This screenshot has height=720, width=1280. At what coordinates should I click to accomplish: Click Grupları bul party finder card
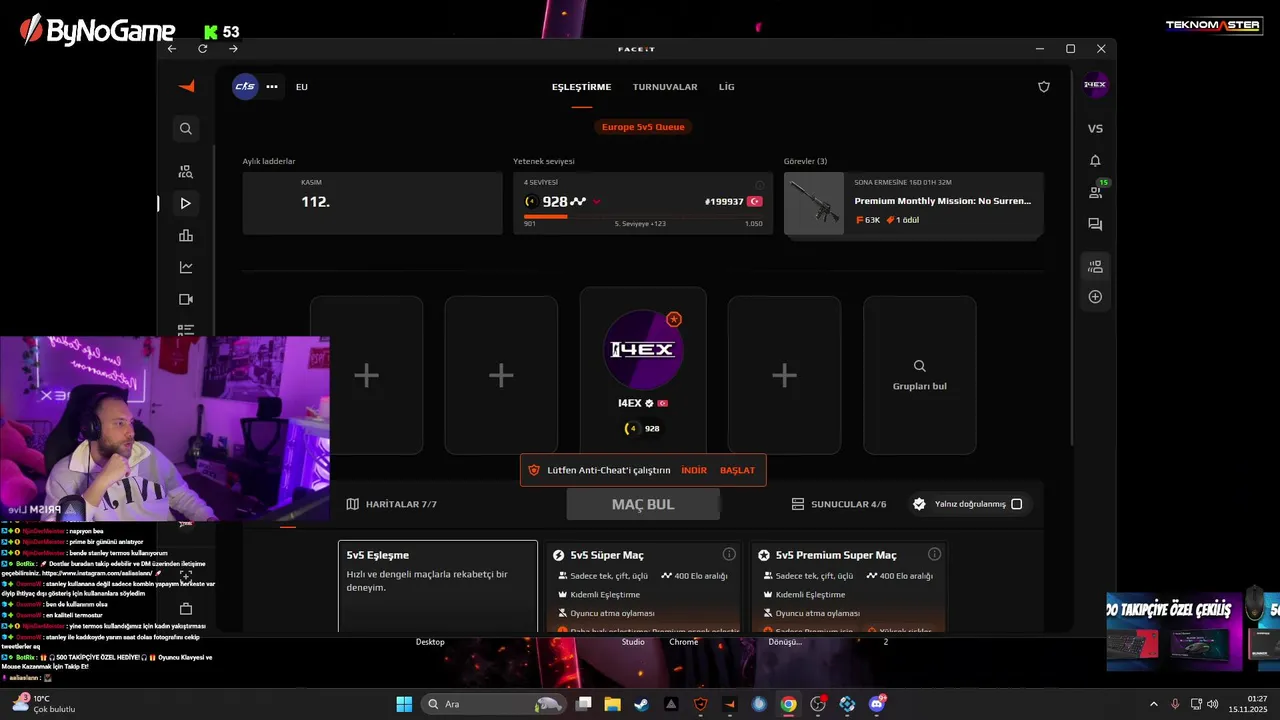coord(920,375)
